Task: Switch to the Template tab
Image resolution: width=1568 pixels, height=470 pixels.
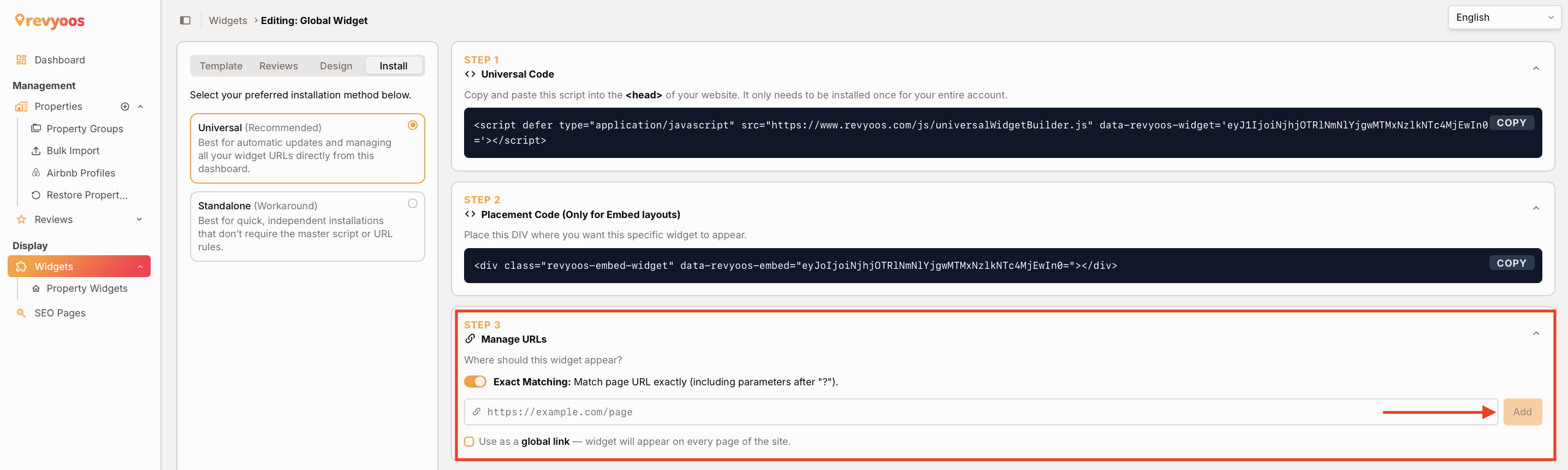Action: [x=221, y=66]
